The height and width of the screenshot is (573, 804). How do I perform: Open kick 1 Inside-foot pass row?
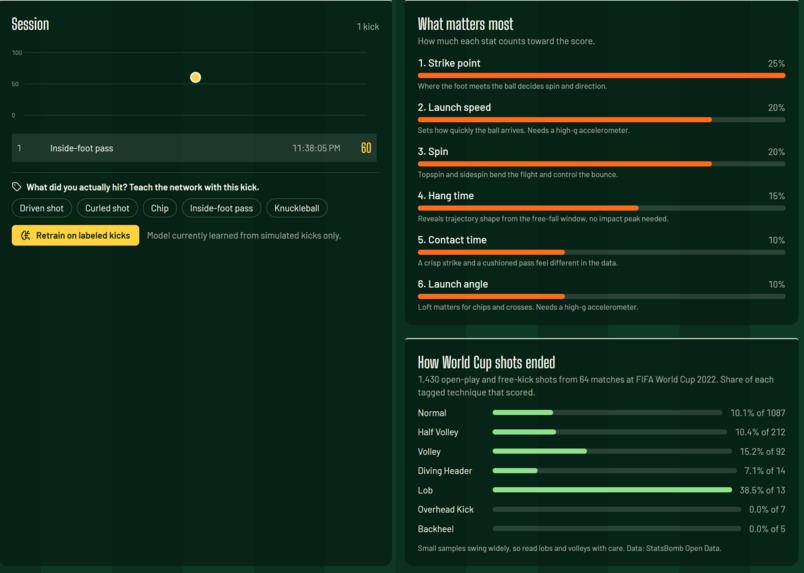tap(194, 148)
